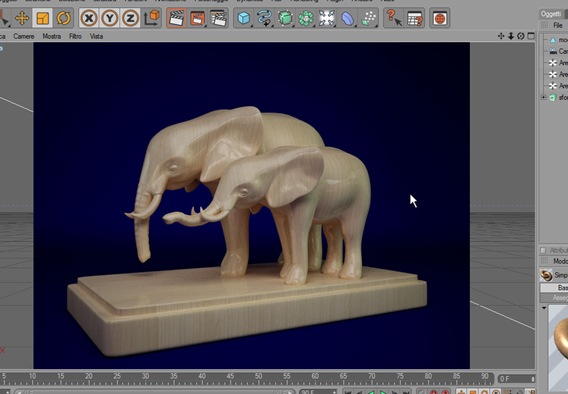The image size is (568, 394).
Task: Toggle the Z axis lock
Action: click(130, 18)
